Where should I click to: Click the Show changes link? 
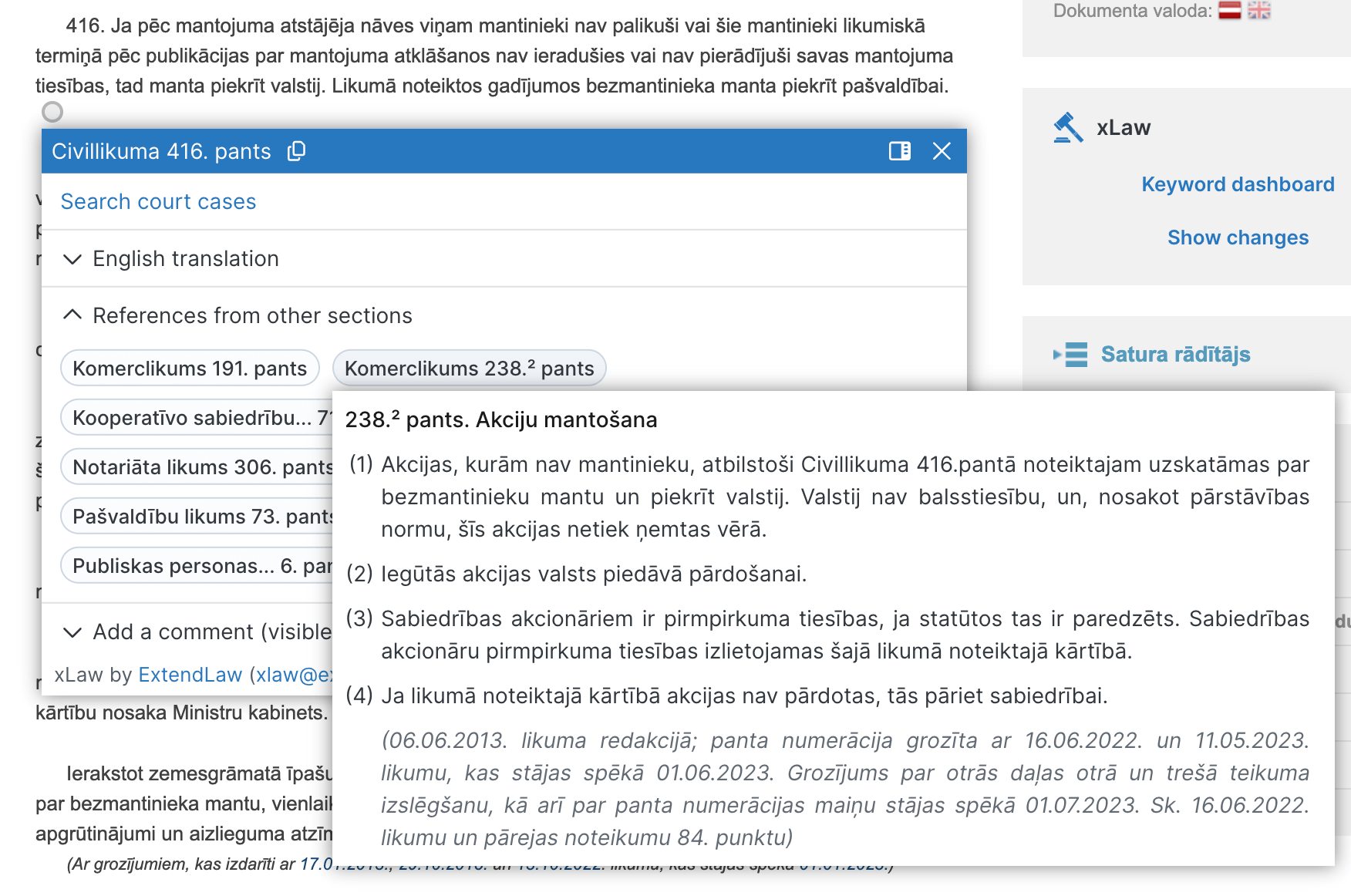click(1238, 237)
